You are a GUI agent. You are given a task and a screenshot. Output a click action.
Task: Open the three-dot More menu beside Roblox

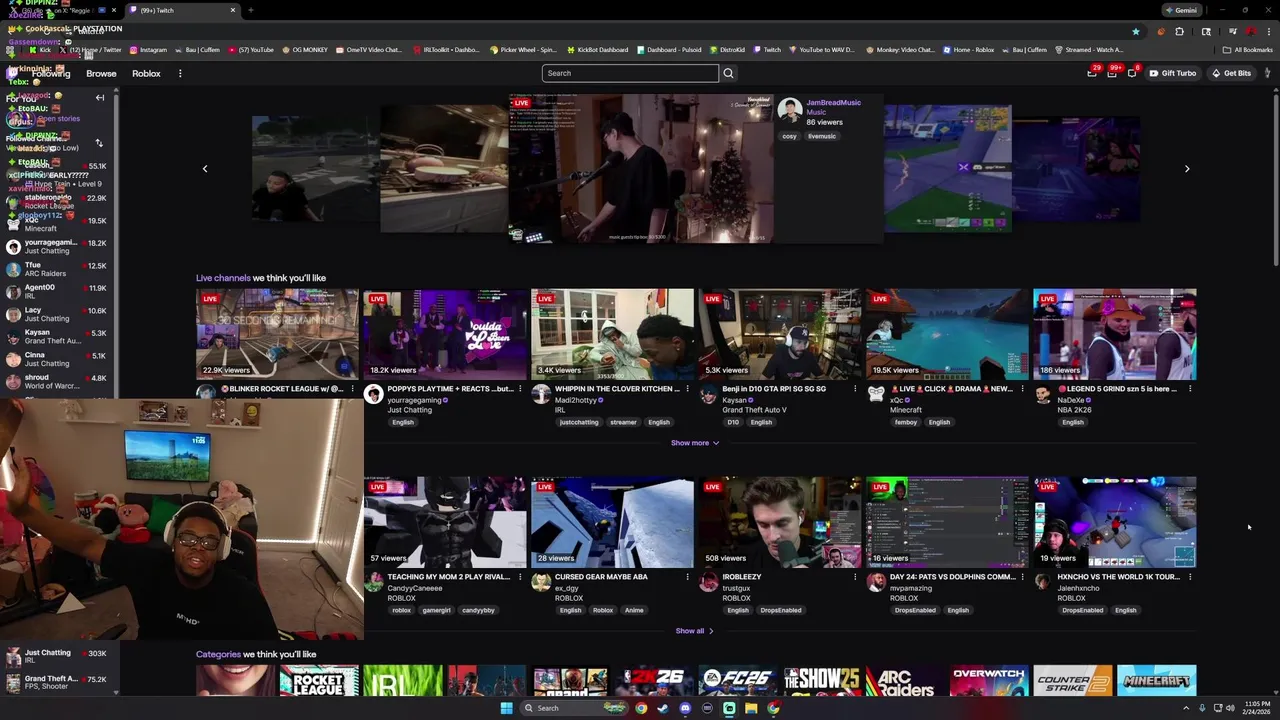tap(180, 73)
